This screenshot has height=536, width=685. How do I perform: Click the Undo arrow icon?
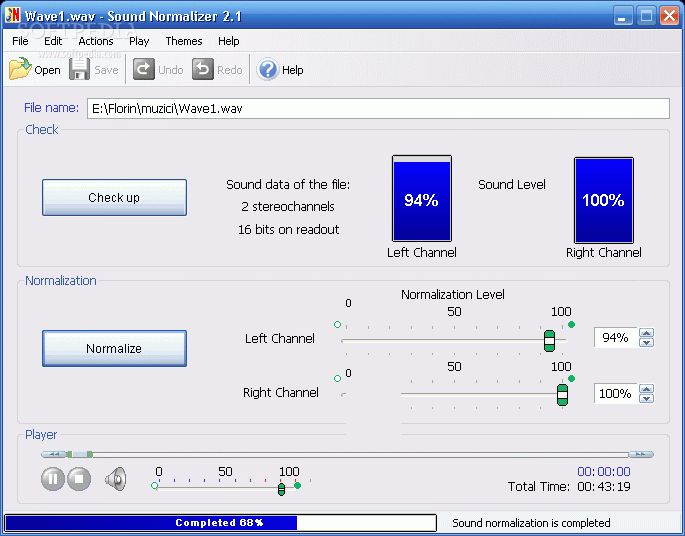coord(144,69)
